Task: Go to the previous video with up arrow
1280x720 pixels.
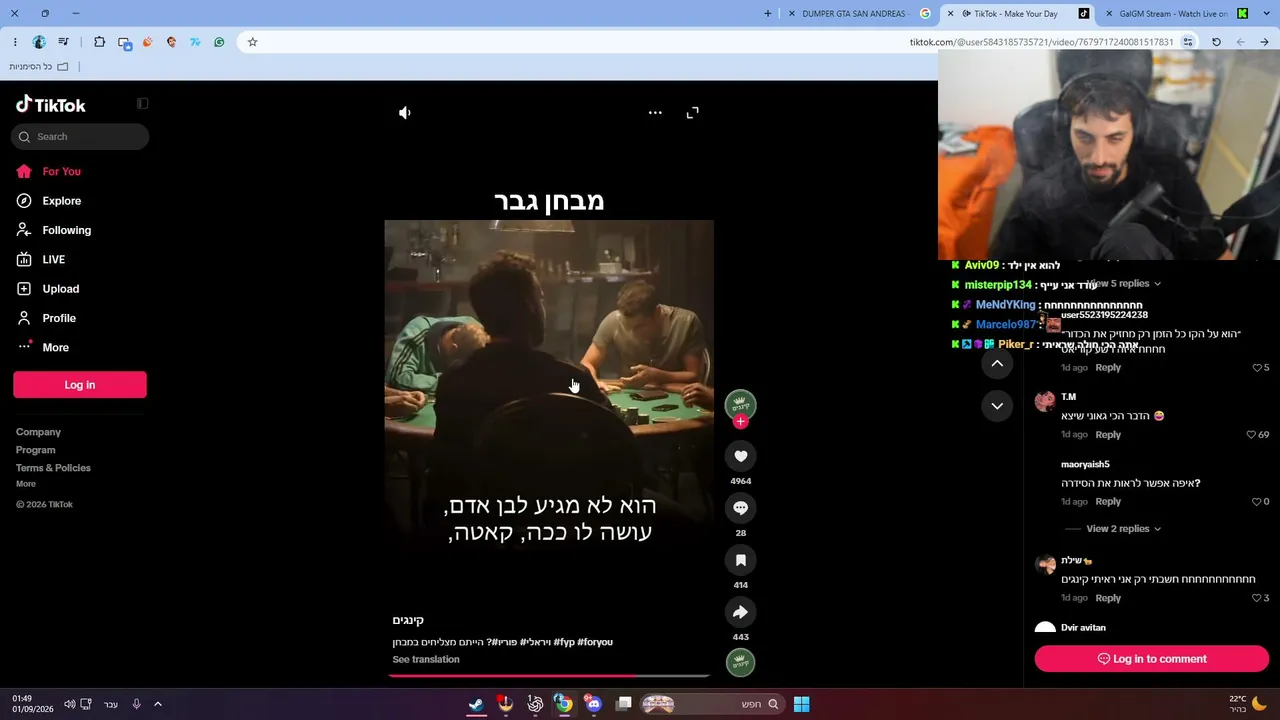Action: click(997, 364)
